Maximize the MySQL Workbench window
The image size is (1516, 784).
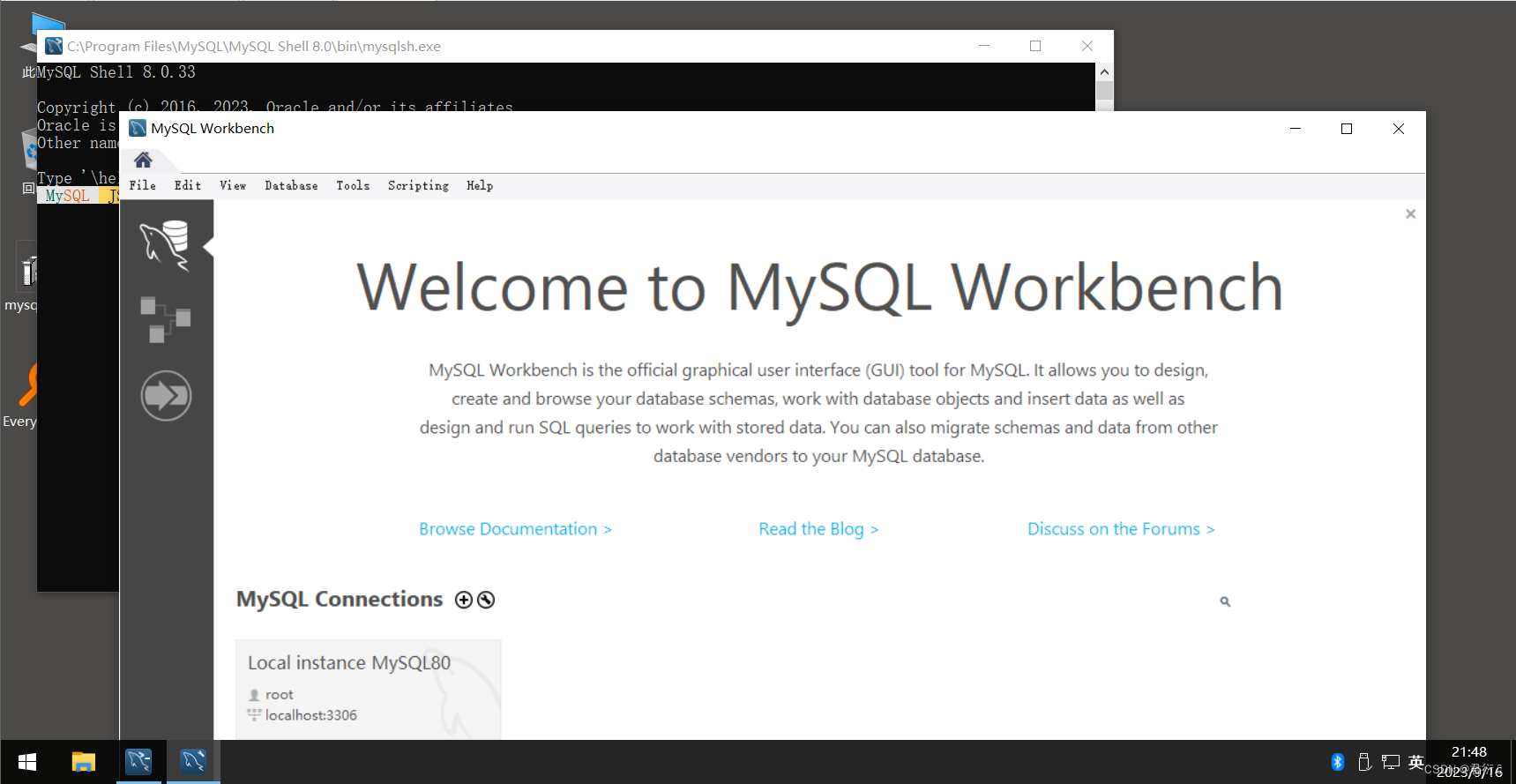[x=1347, y=129]
